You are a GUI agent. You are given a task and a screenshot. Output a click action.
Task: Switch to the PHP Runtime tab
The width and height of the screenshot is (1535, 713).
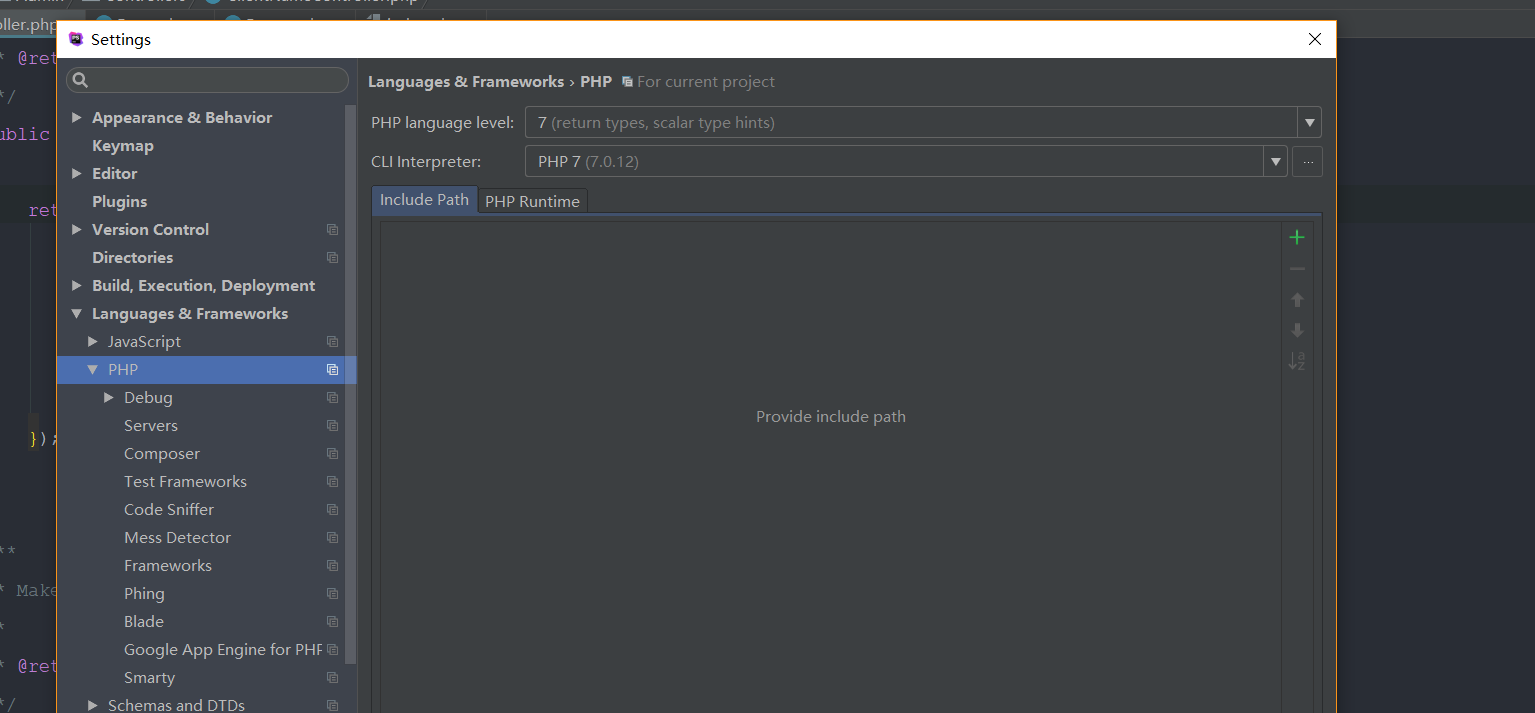pyautogui.click(x=532, y=201)
